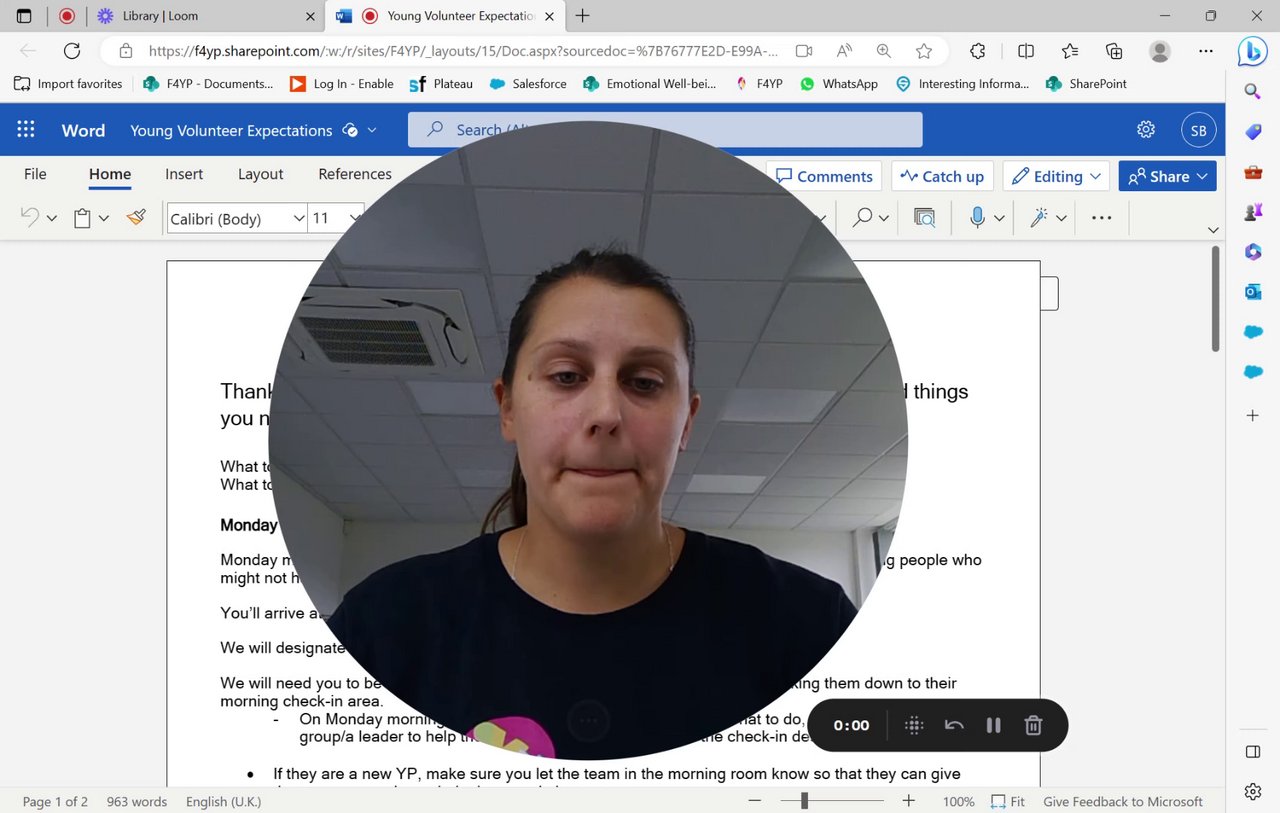Click the Clipboard paste icon
The width and height of the screenshot is (1280, 813).
pyautogui.click(x=83, y=218)
